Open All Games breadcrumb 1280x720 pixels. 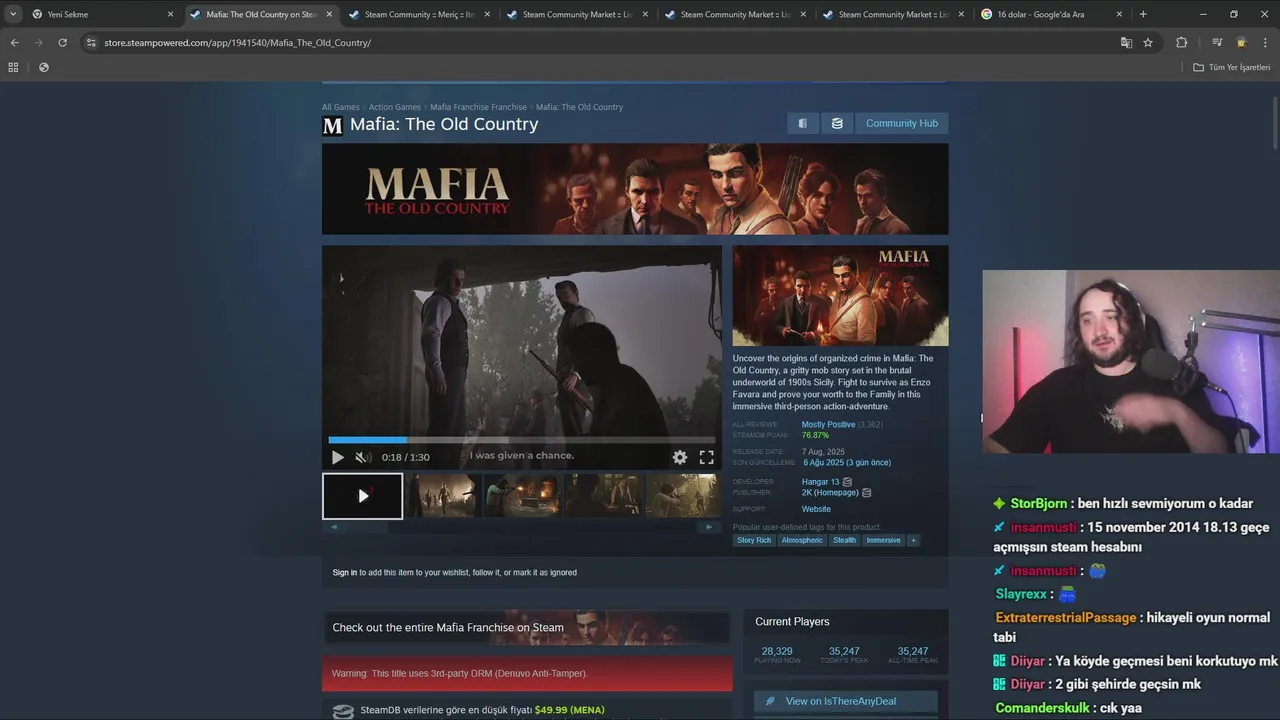(x=340, y=107)
